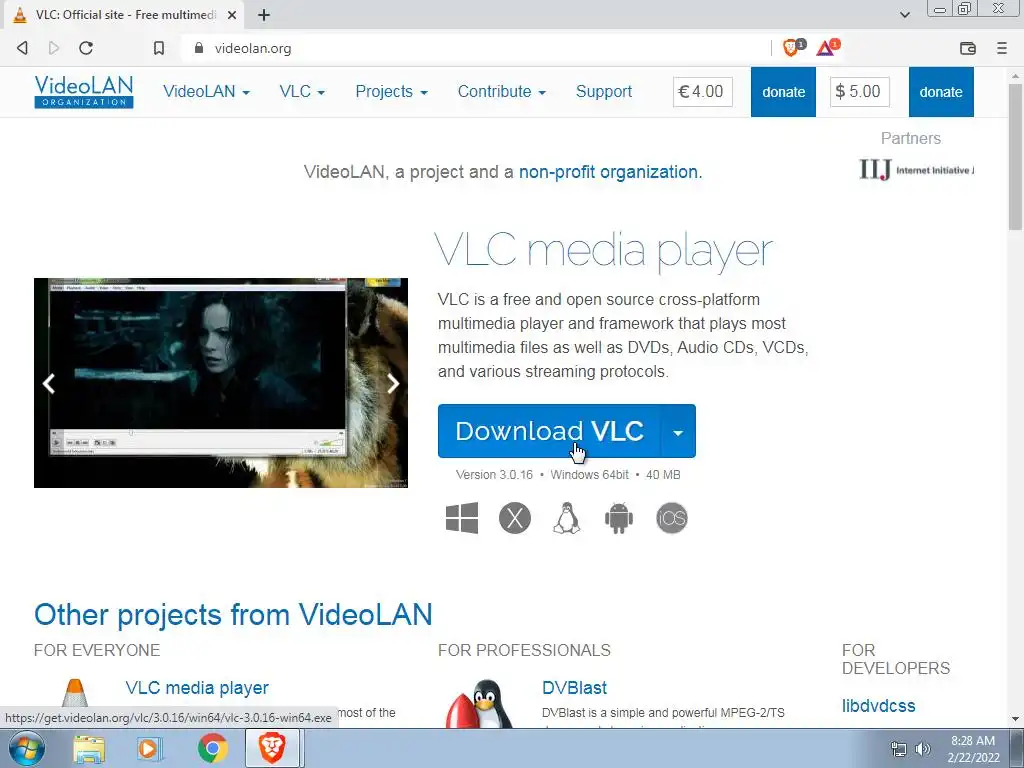Screen dimensions: 1024x768
Task: Click the scrollbar down arrow
Action: (1015, 718)
